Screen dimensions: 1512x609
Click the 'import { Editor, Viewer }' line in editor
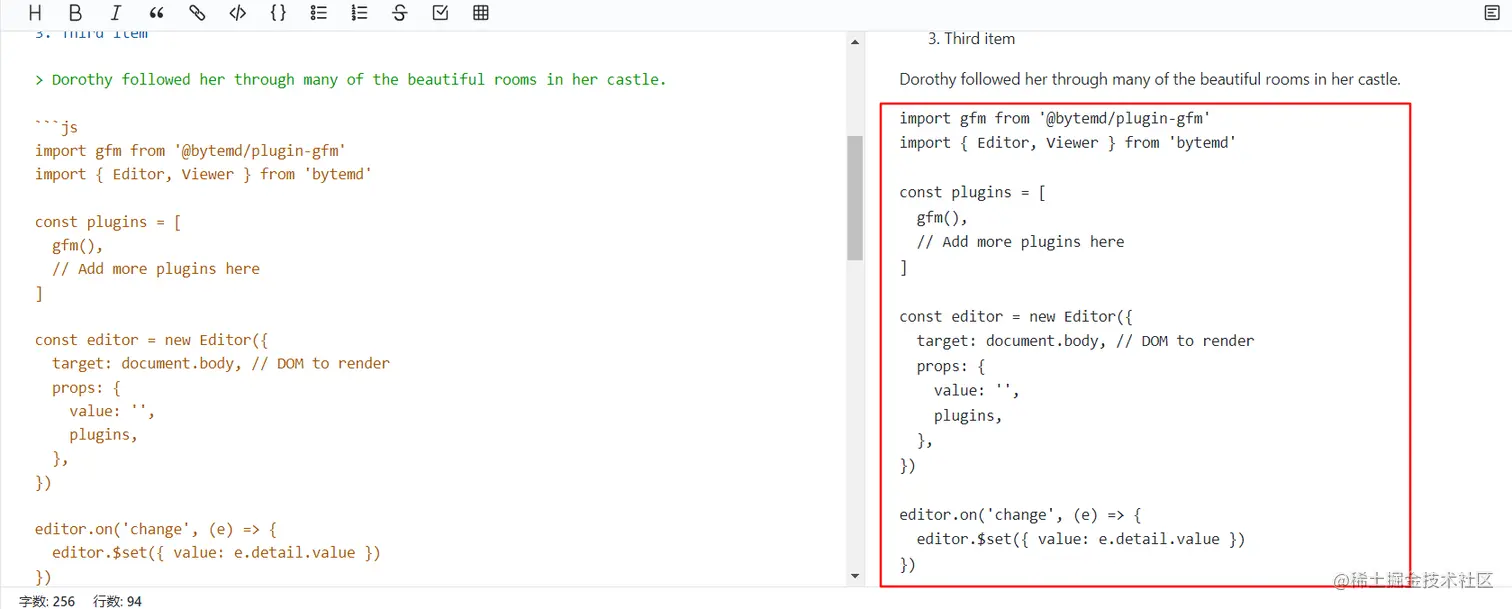coord(203,174)
